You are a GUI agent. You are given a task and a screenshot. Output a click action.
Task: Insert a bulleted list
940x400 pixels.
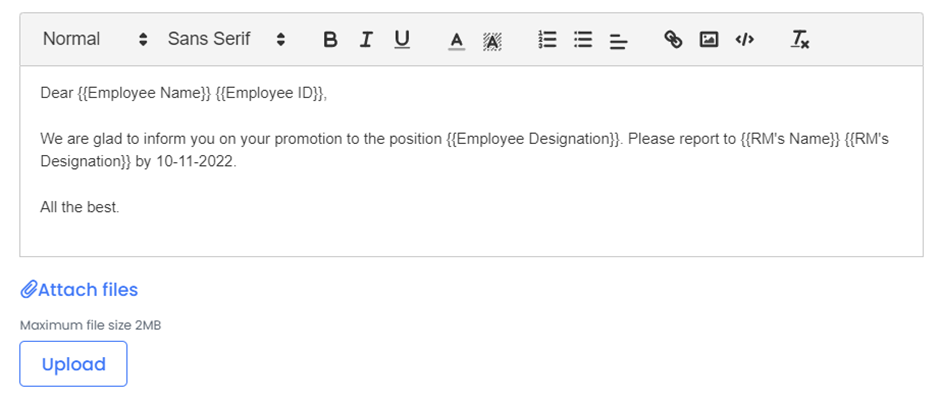click(x=583, y=40)
